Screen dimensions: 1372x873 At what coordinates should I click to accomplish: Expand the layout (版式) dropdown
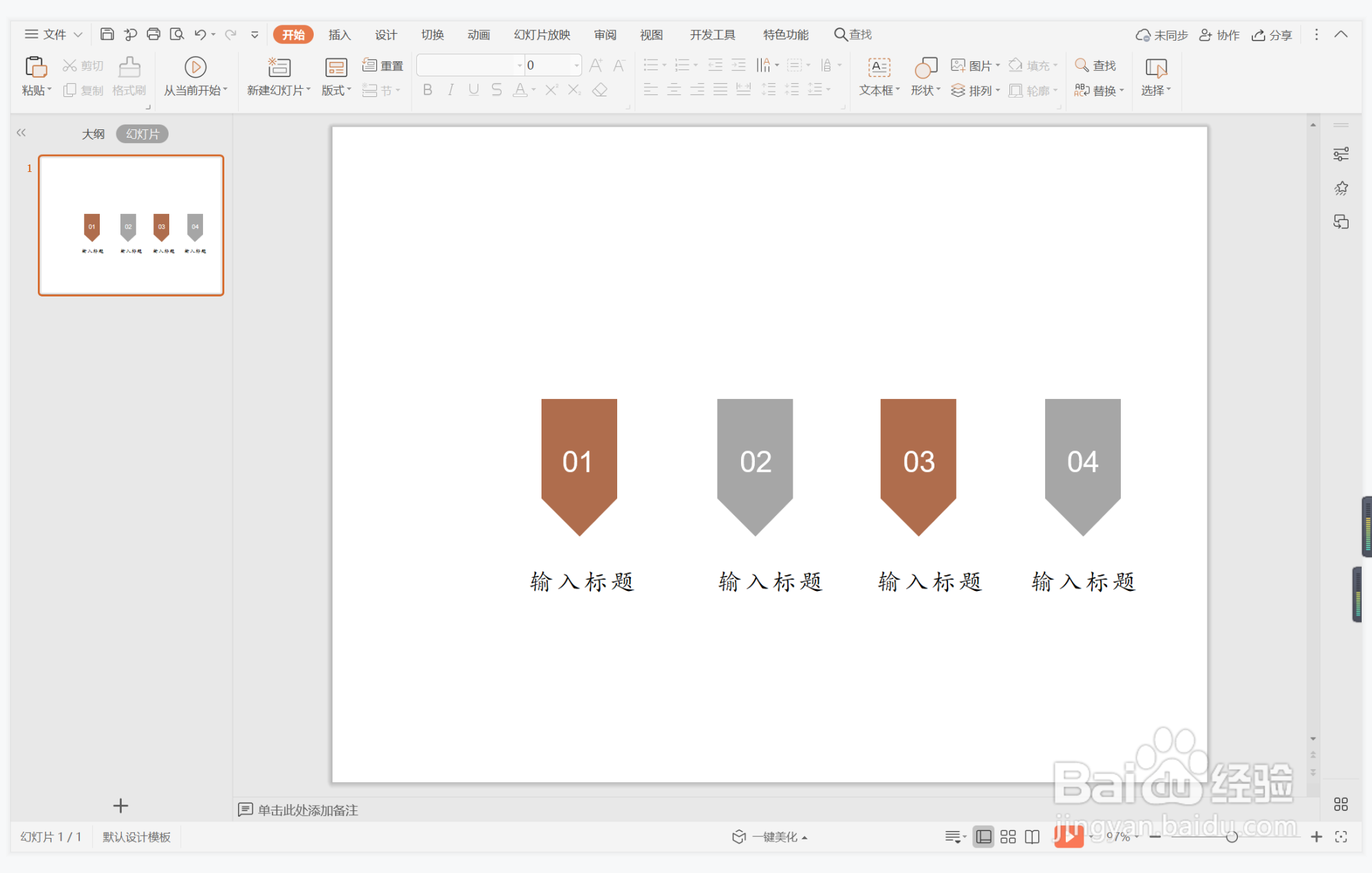click(x=336, y=90)
